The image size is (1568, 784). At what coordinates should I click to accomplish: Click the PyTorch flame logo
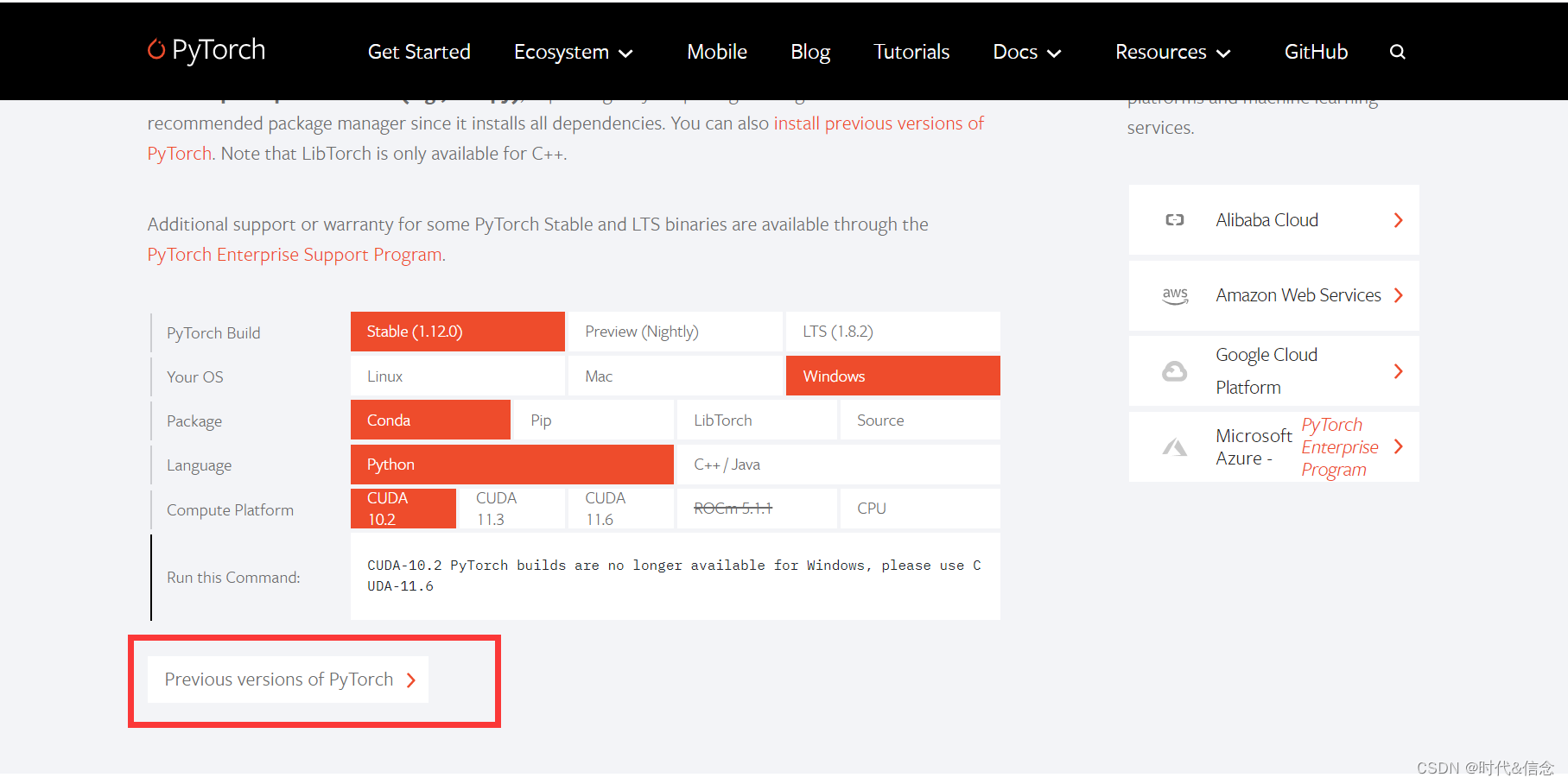156,49
